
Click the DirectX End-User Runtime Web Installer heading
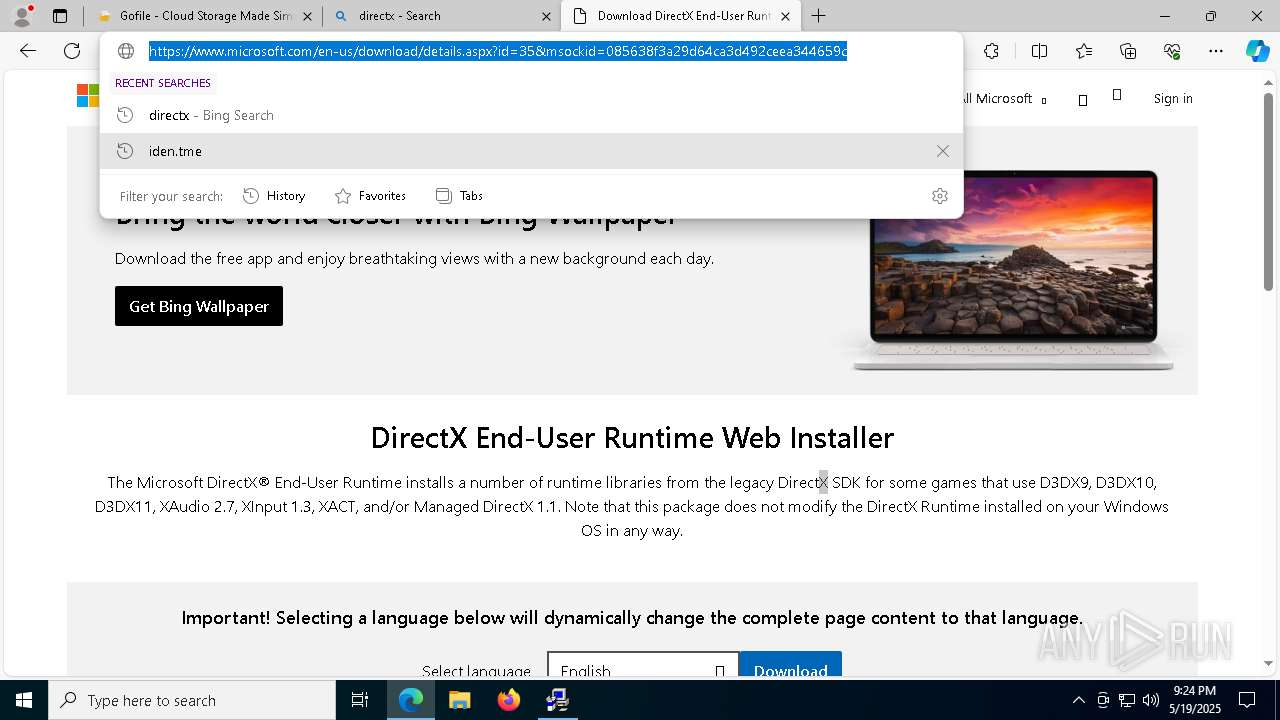click(x=632, y=438)
